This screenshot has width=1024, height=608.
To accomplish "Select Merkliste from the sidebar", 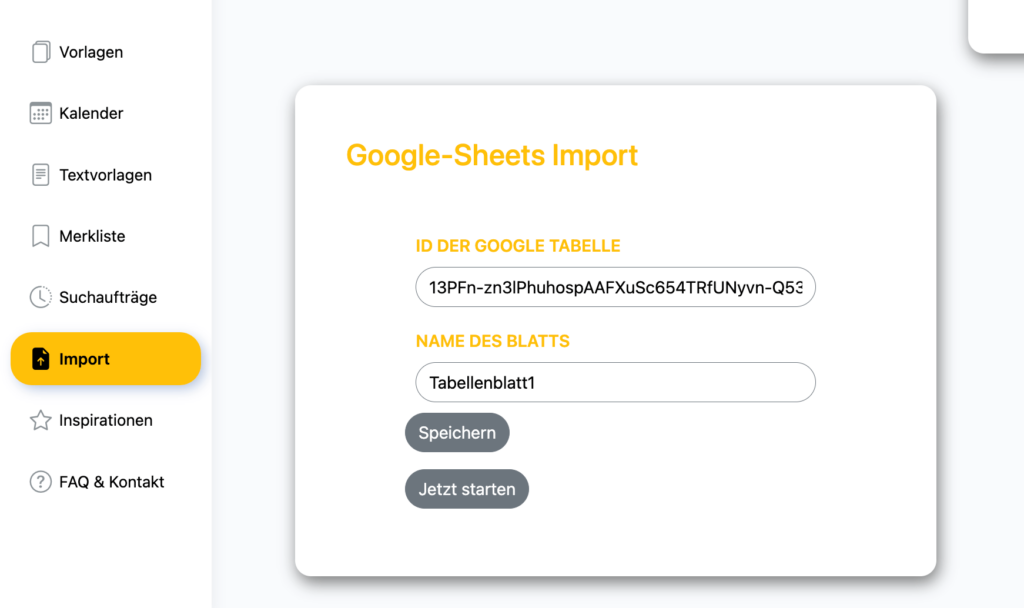I will [x=106, y=236].
